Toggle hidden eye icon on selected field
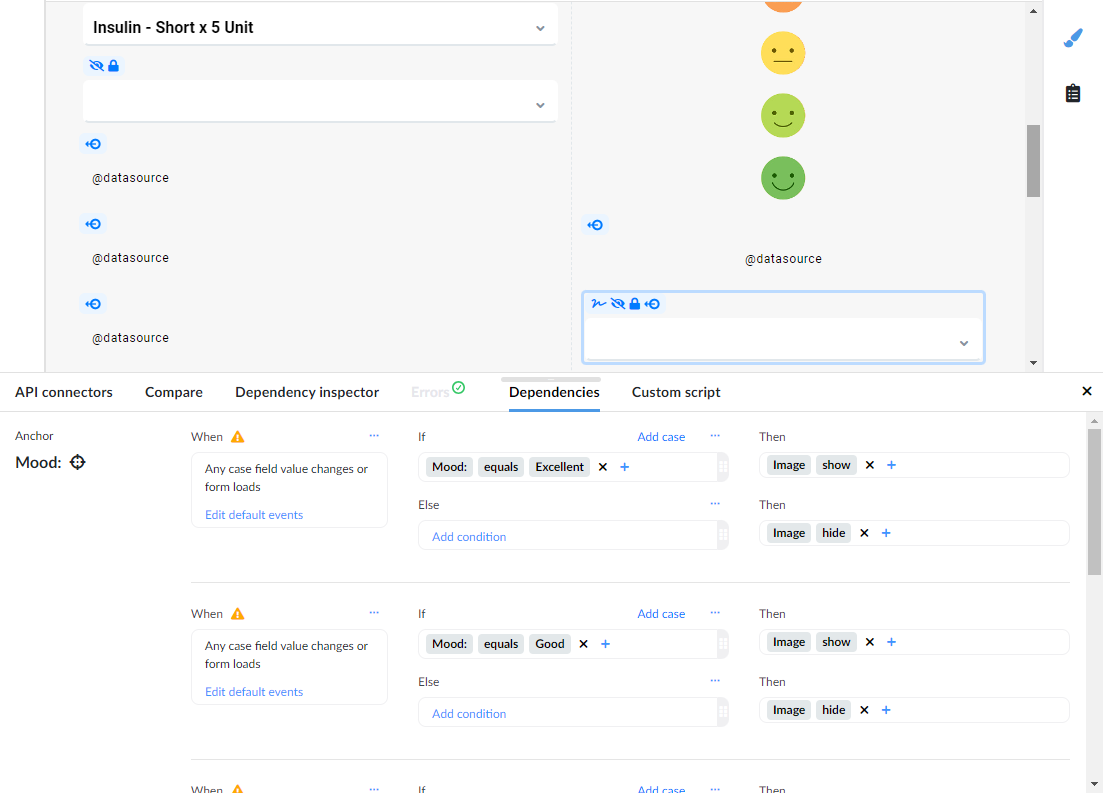 pyautogui.click(x=618, y=304)
